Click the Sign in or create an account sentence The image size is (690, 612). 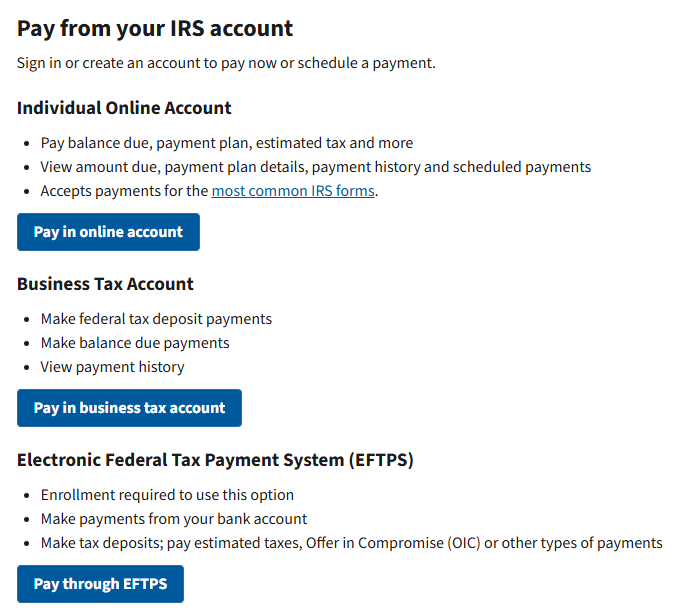[x=226, y=63]
